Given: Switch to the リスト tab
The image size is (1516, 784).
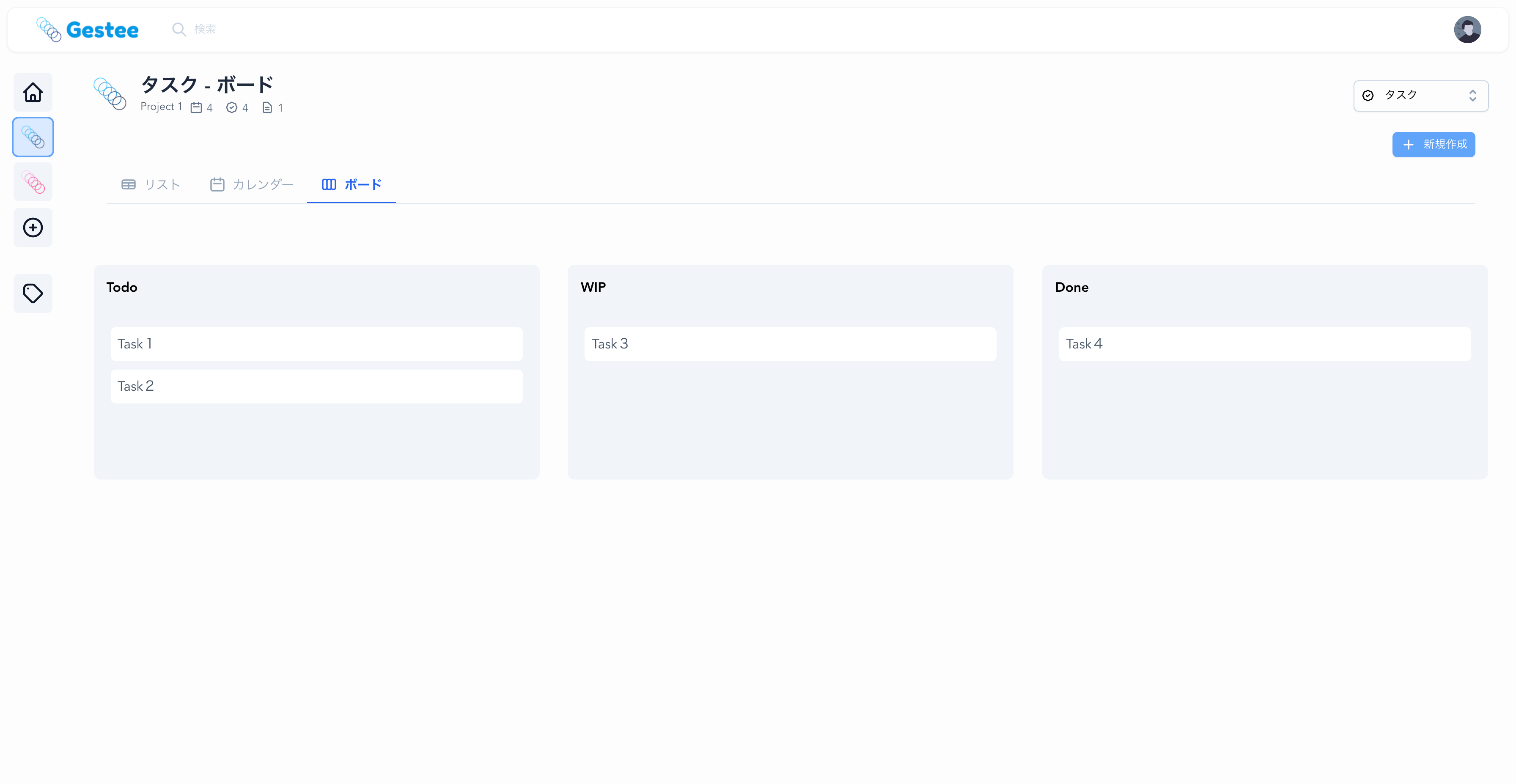Looking at the screenshot, I should (151, 185).
